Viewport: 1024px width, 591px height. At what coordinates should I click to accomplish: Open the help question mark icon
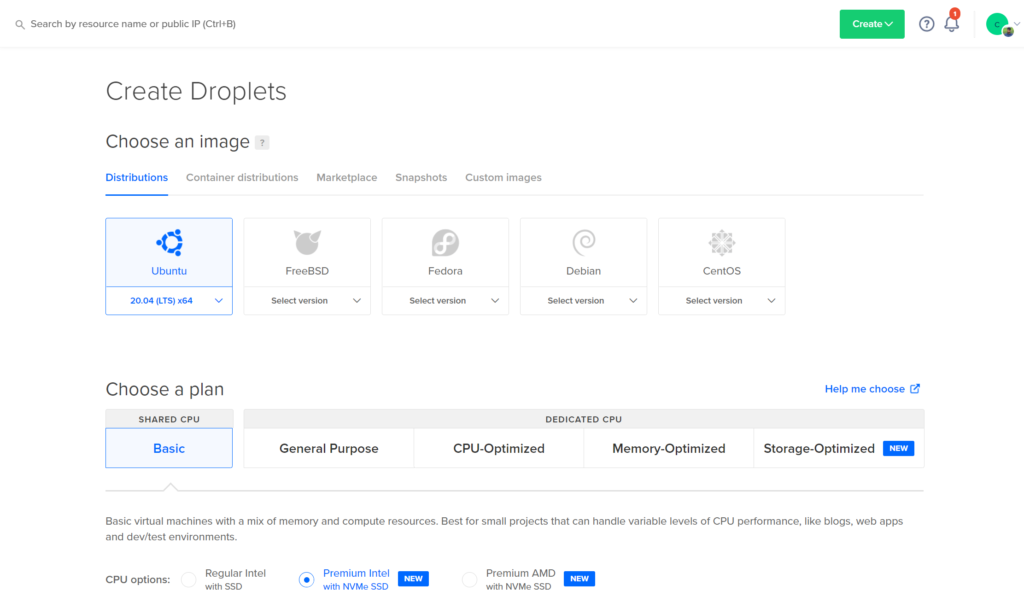coord(926,24)
